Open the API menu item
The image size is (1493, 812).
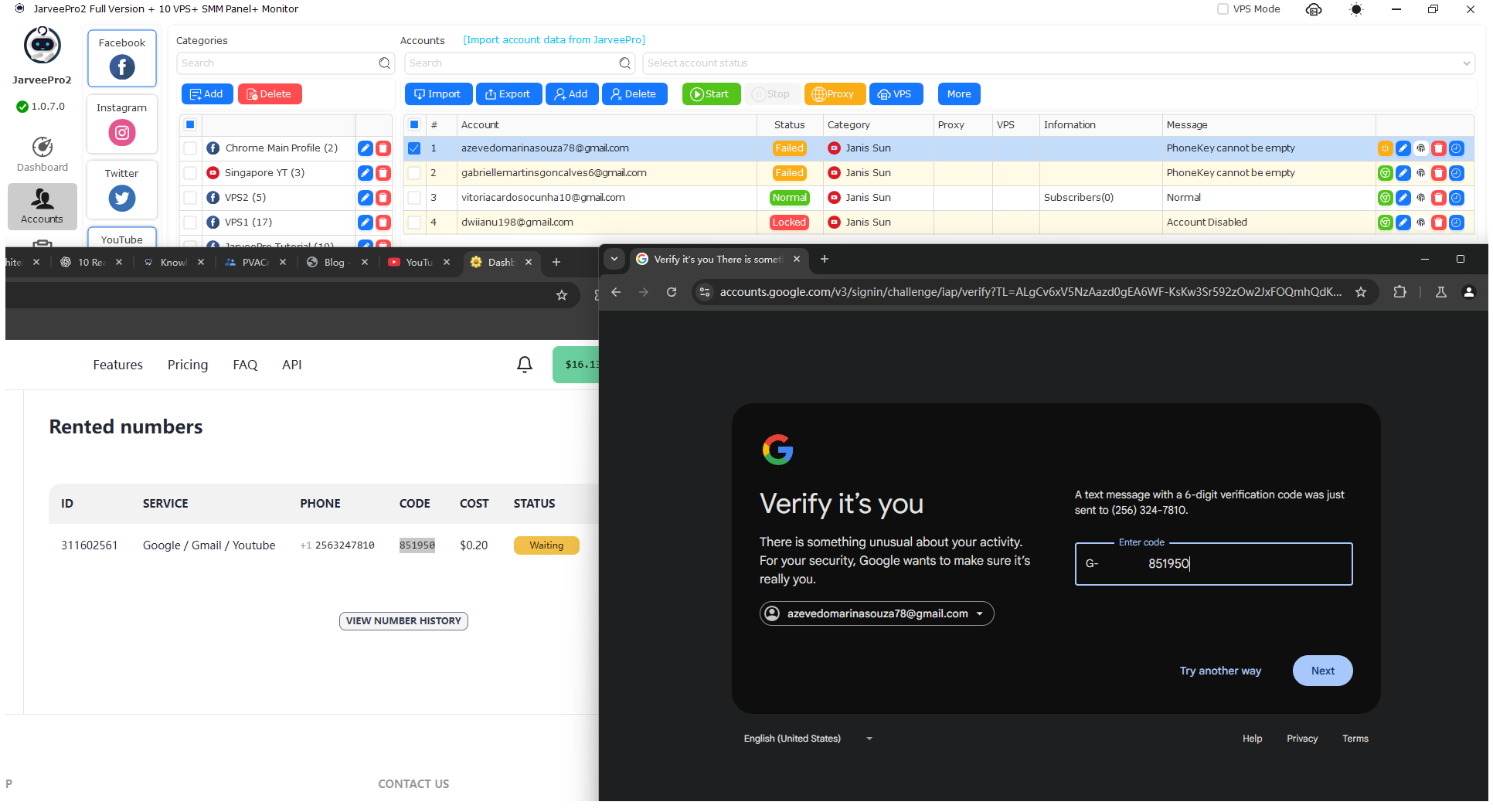tap(292, 365)
